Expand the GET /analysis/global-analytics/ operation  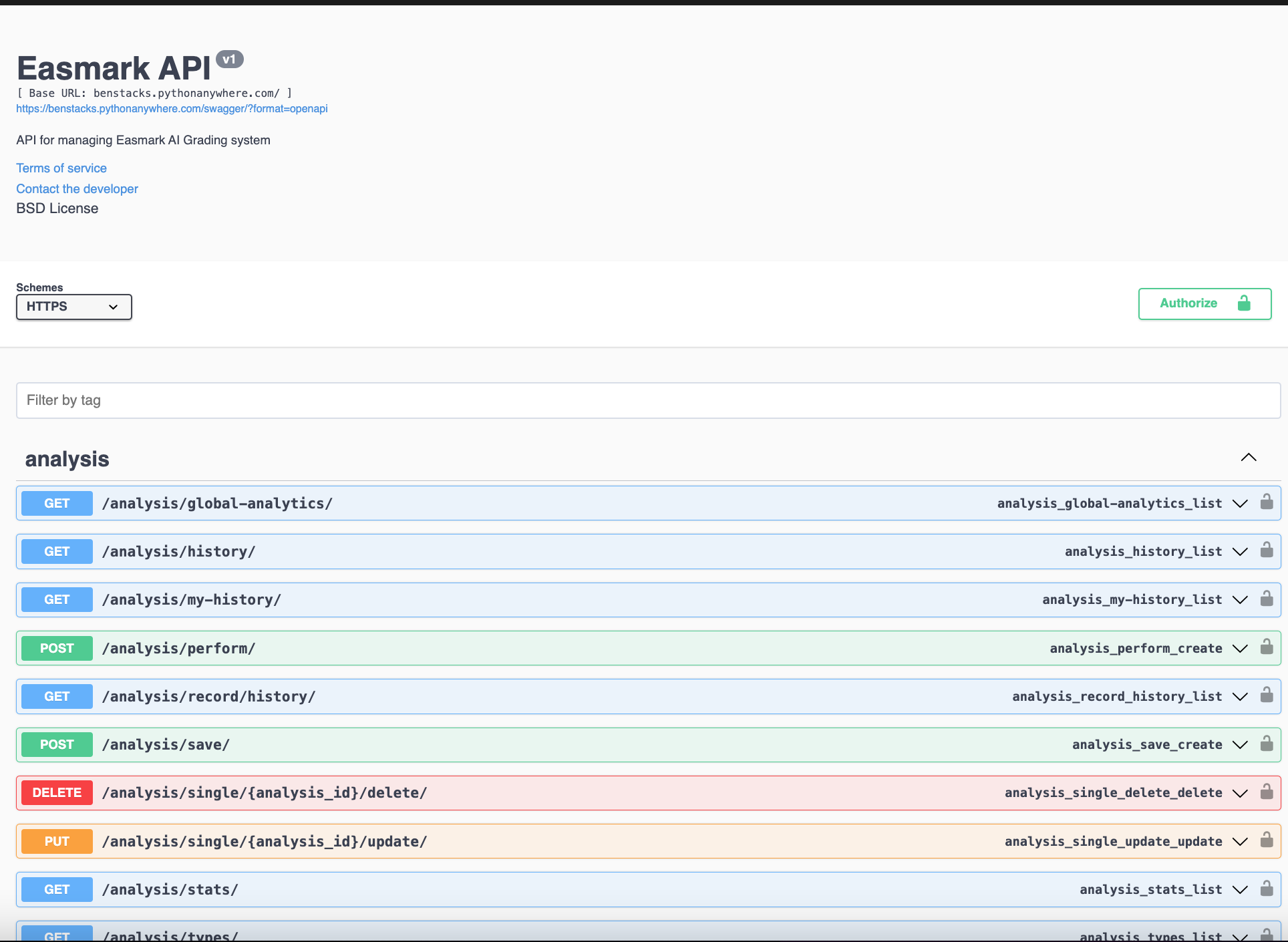click(217, 504)
